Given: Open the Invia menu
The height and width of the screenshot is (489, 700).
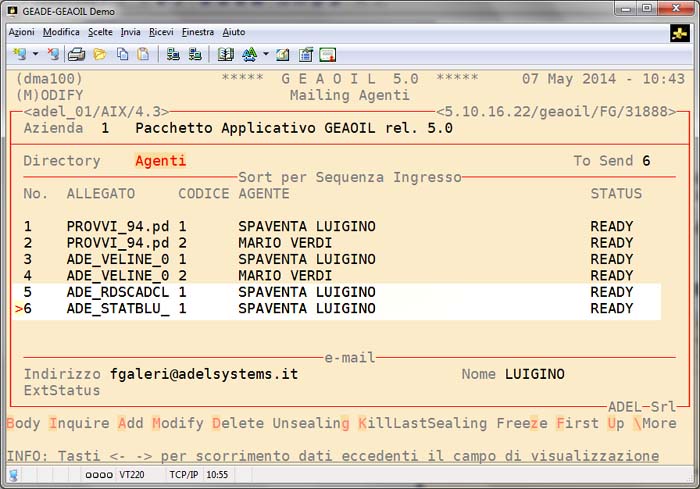Looking at the screenshot, I should click(129, 32).
